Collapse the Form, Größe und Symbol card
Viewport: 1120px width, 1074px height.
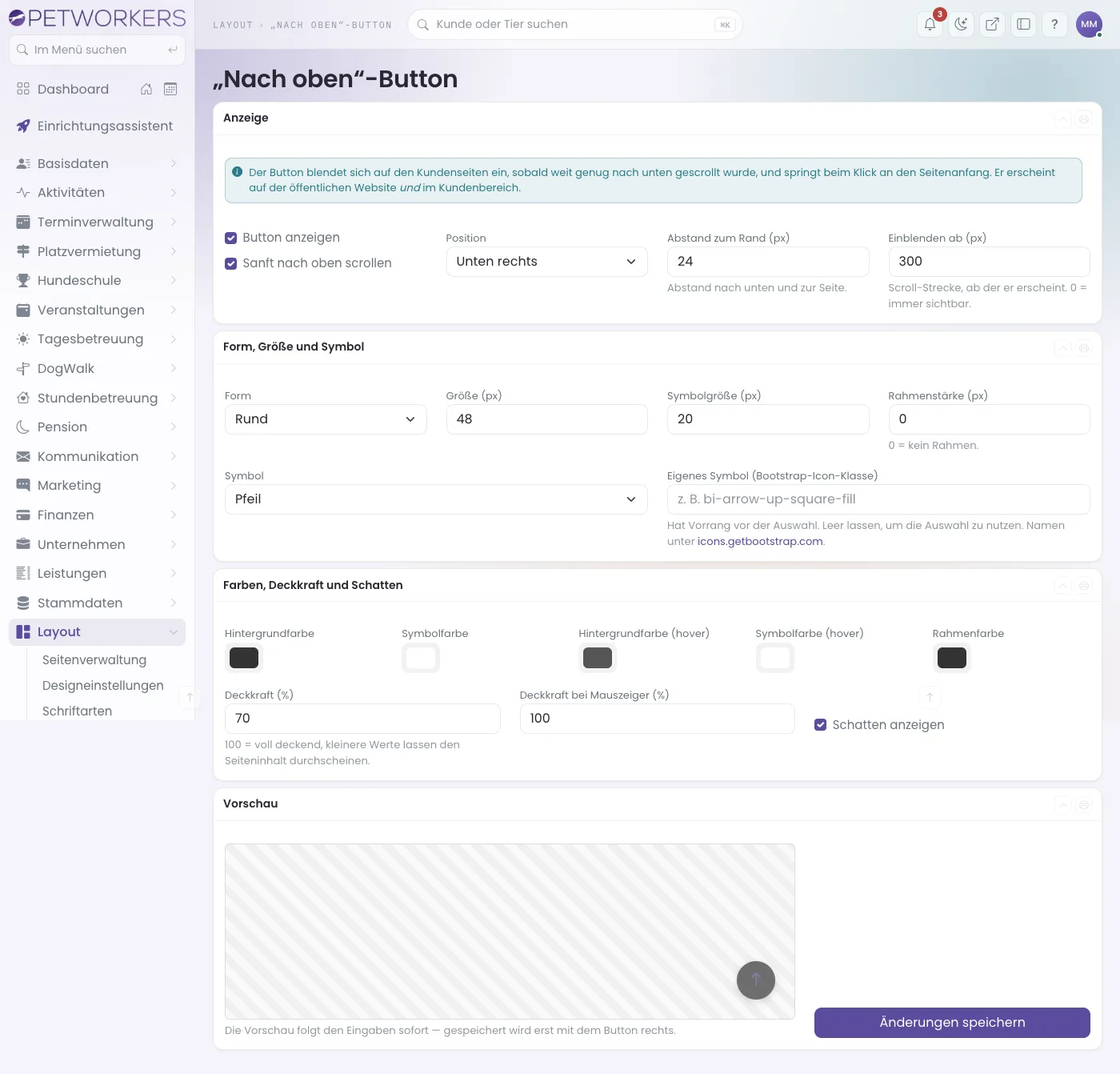point(1062,348)
